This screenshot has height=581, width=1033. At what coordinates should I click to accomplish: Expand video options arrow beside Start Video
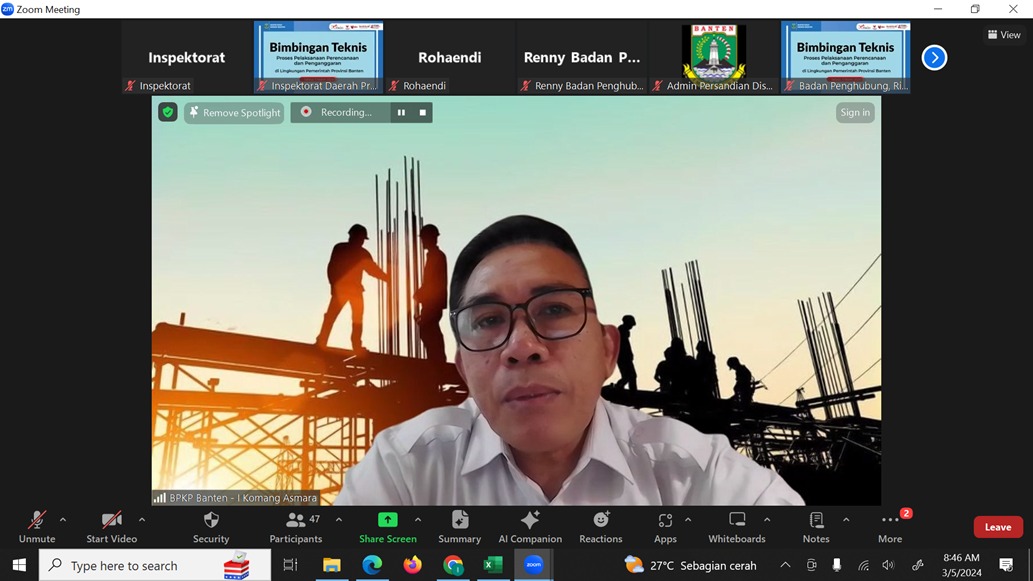pos(142,520)
